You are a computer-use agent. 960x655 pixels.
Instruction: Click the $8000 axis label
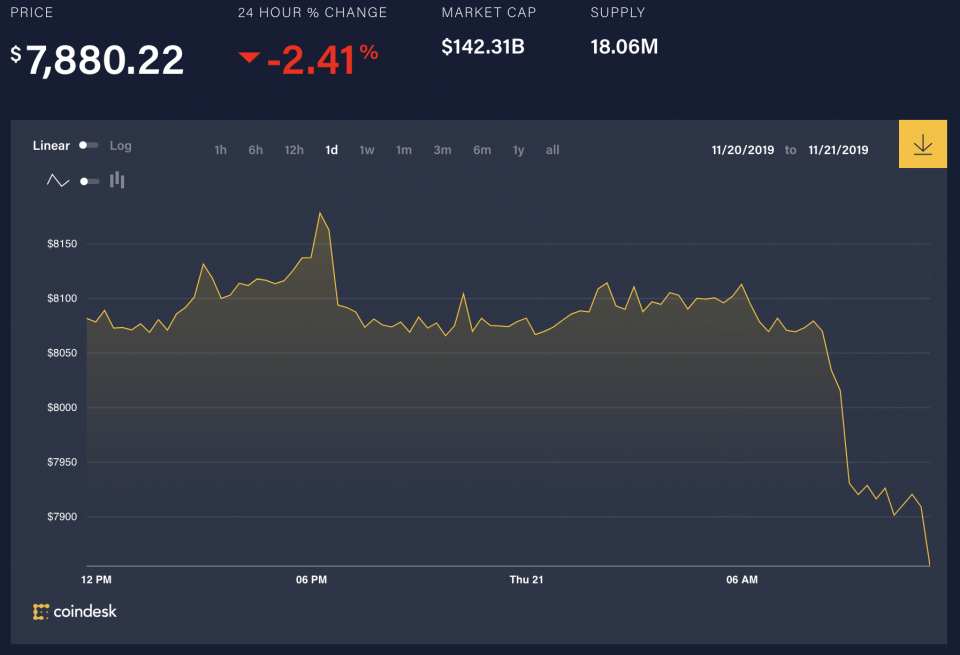click(62, 407)
